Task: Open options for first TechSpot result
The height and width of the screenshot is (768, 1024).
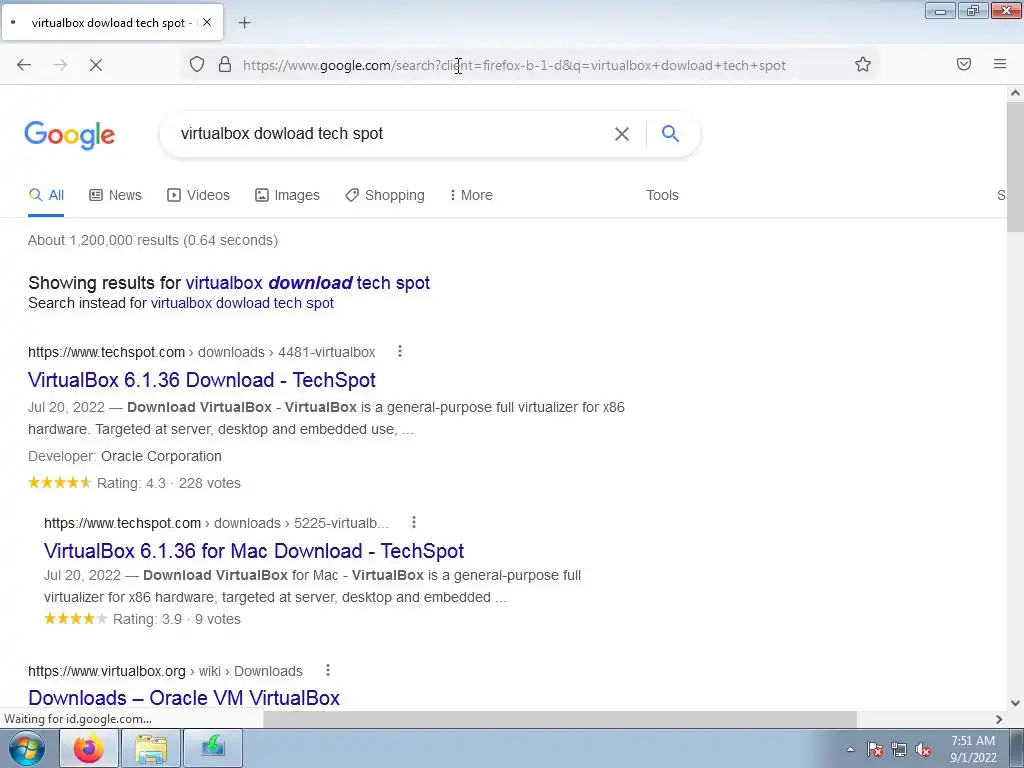Action: coord(400,351)
